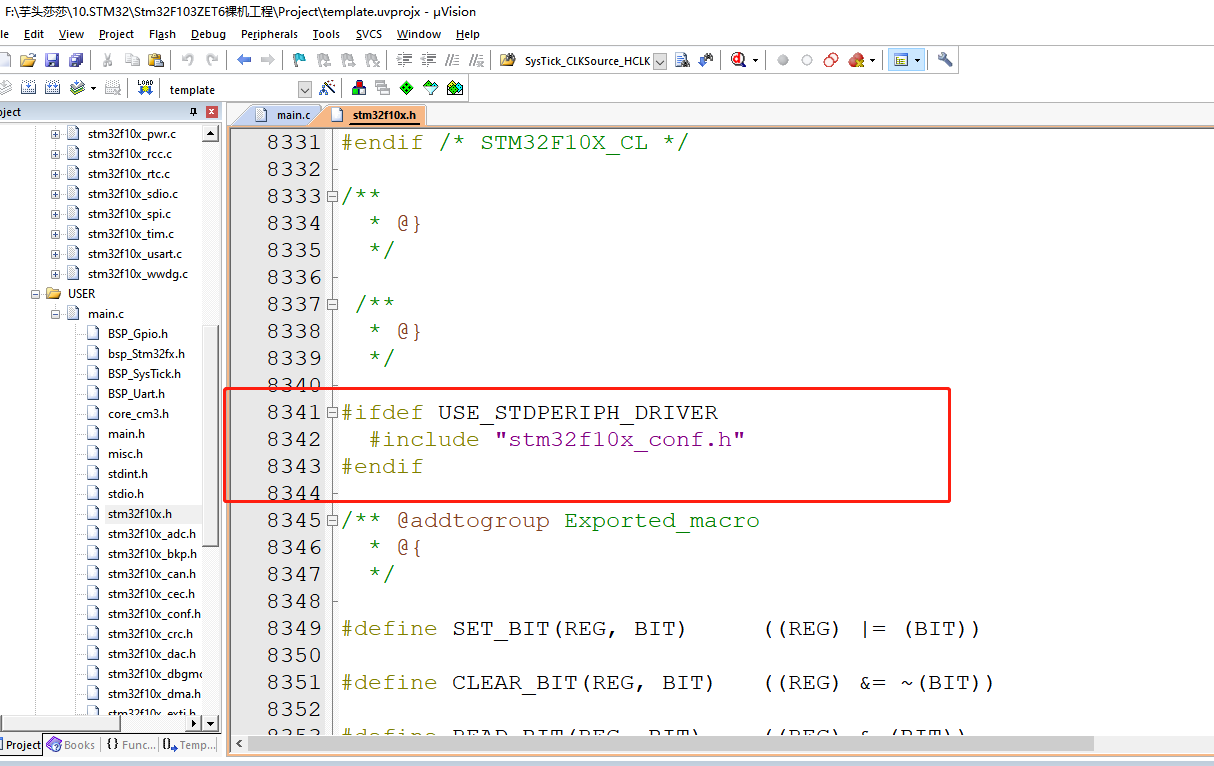This screenshot has width=1214, height=766.
Task: Select the Build target icon
Action: click(x=28, y=88)
